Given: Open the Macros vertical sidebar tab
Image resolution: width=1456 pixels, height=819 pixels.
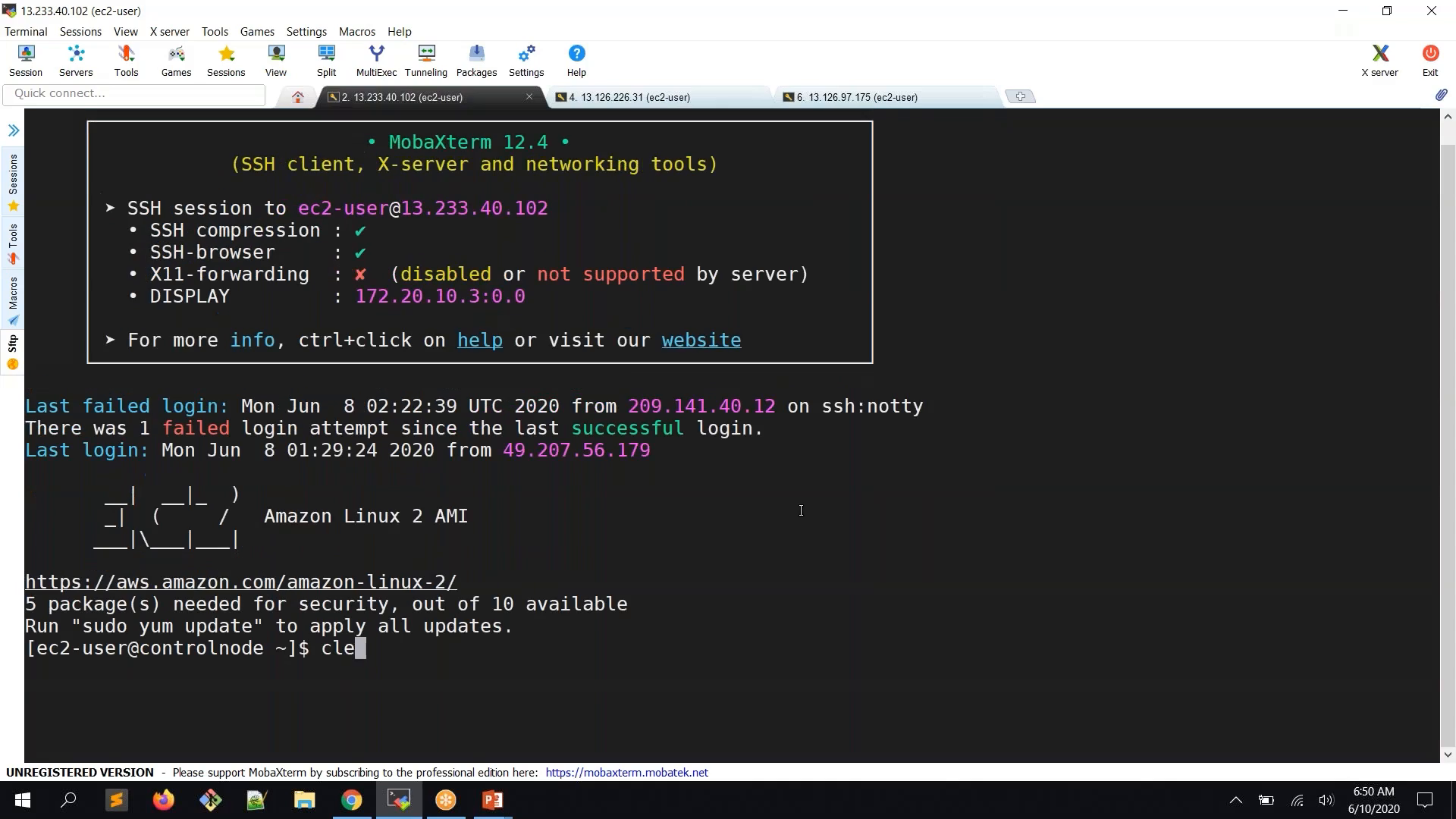Looking at the screenshot, I should [x=13, y=300].
